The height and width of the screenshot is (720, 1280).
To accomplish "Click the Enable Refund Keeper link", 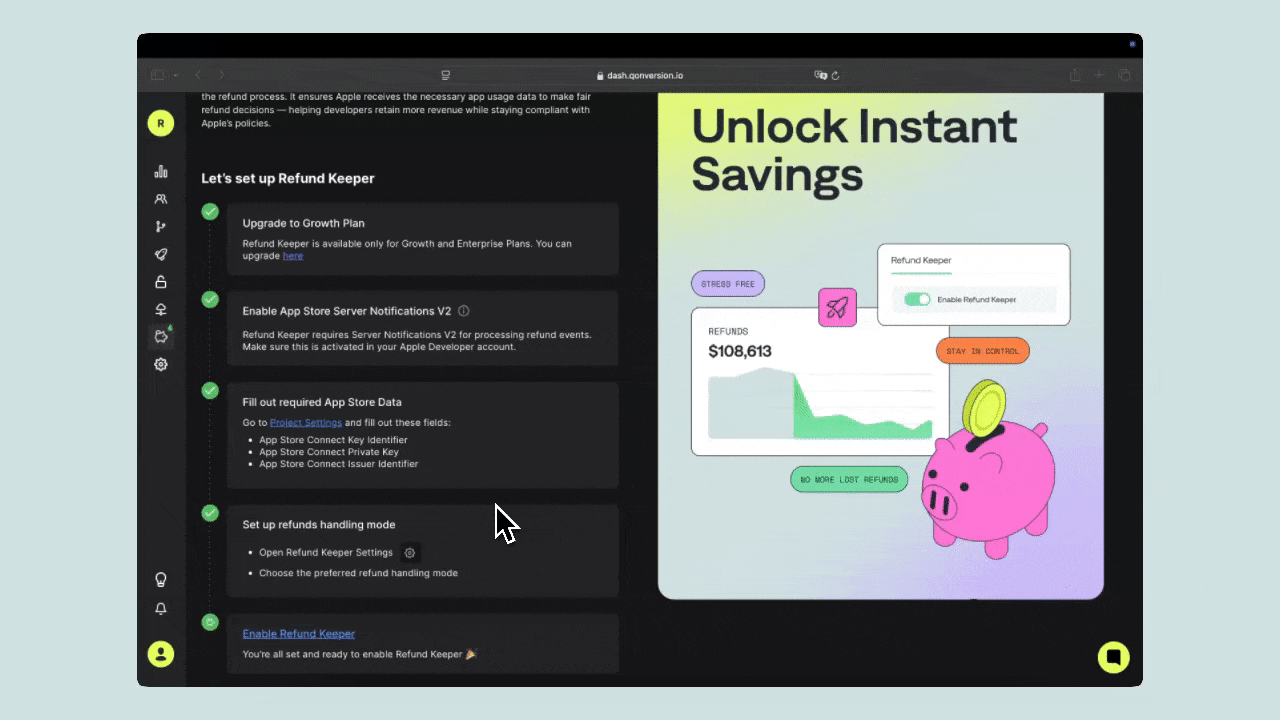I will pyautogui.click(x=298, y=634).
